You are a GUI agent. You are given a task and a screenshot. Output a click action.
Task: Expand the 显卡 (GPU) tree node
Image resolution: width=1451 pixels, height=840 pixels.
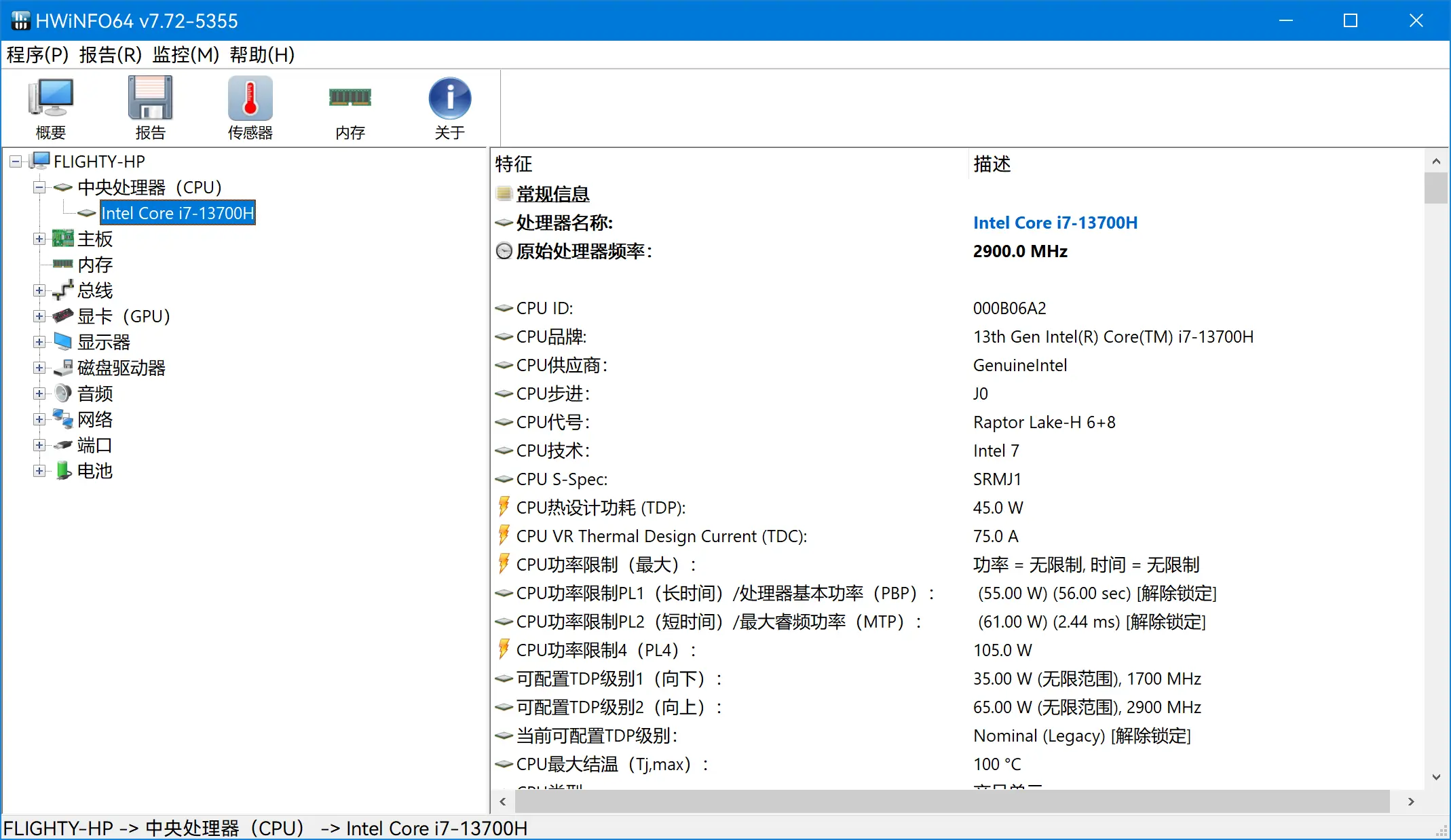[39, 316]
